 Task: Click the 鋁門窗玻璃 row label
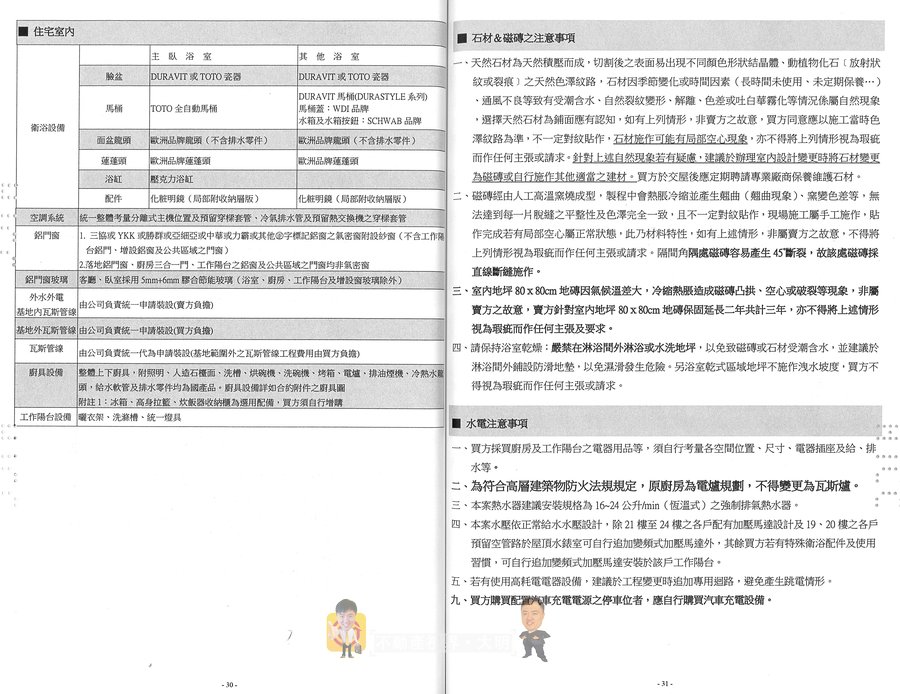(47, 279)
